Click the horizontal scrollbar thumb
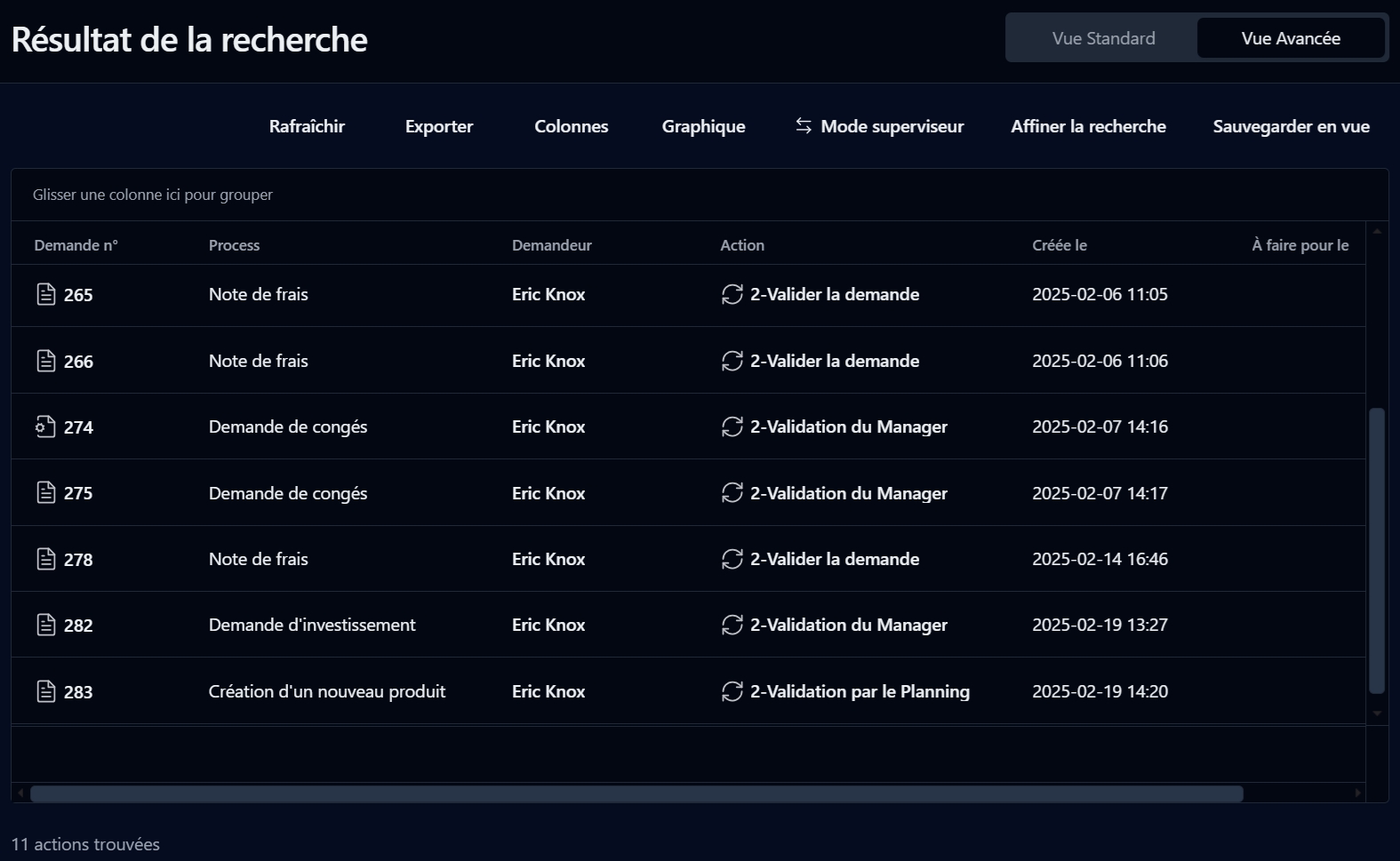 pyautogui.click(x=636, y=793)
